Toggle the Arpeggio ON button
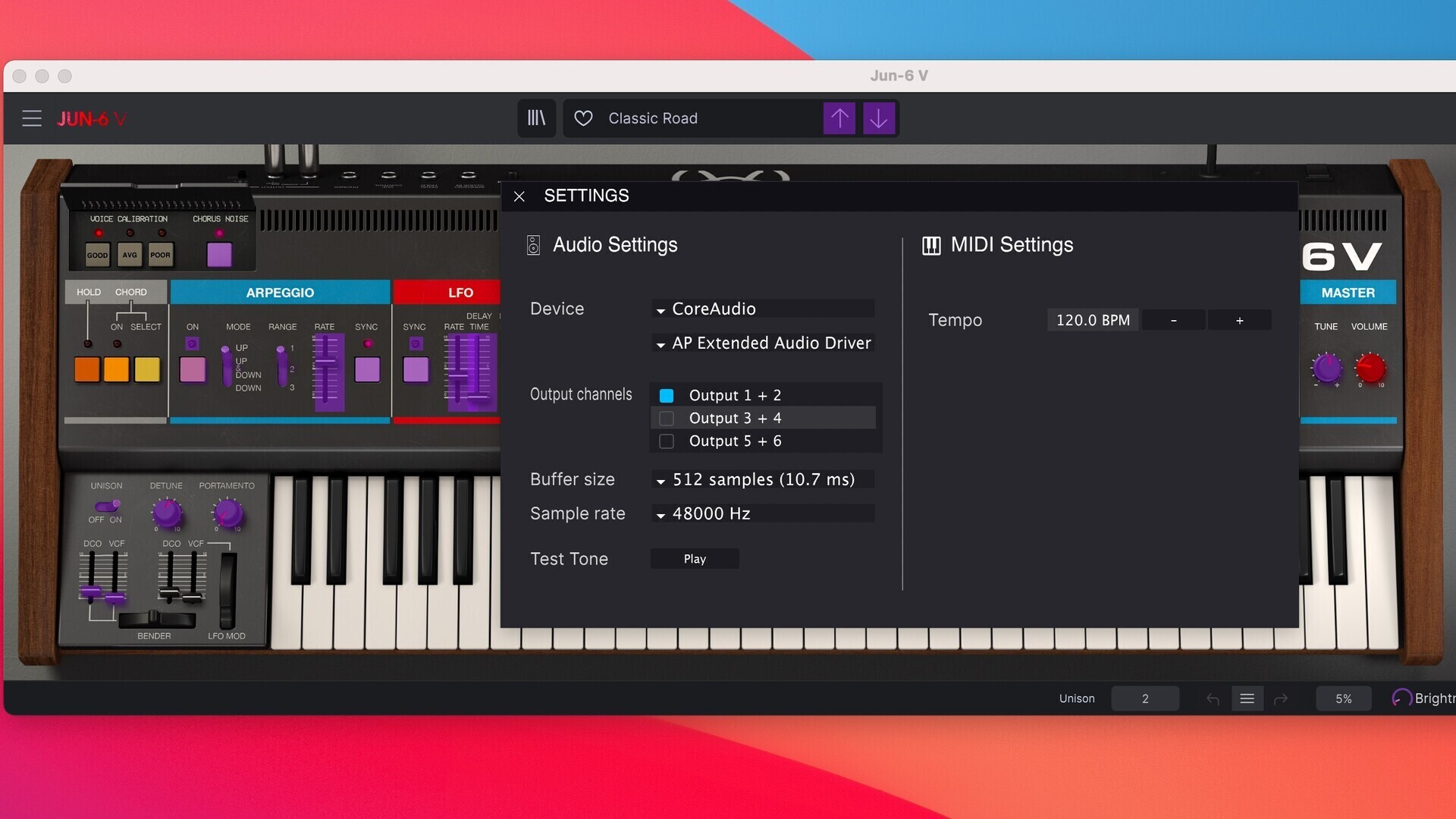 (x=193, y=370)
